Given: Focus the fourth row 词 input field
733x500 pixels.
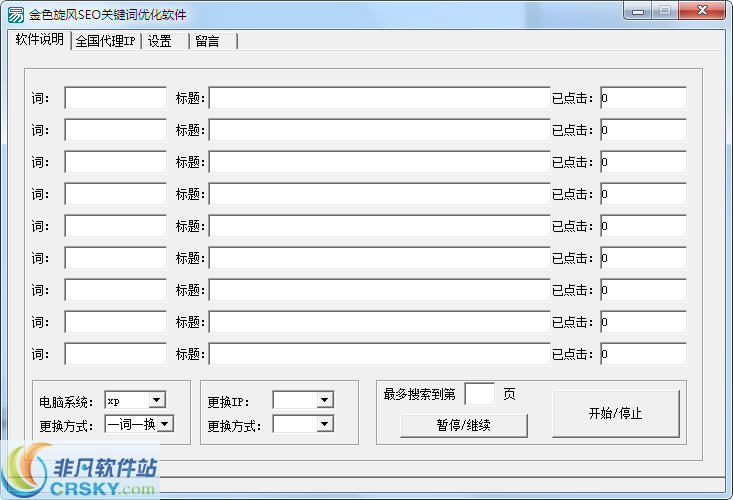Looking at the screenshot, I should coord(115,194).
